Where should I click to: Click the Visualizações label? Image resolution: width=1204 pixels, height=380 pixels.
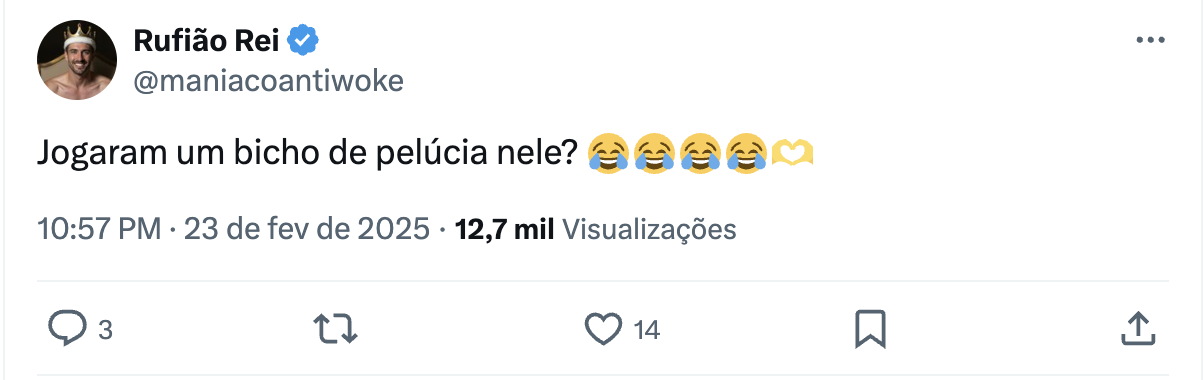point(650,229)
